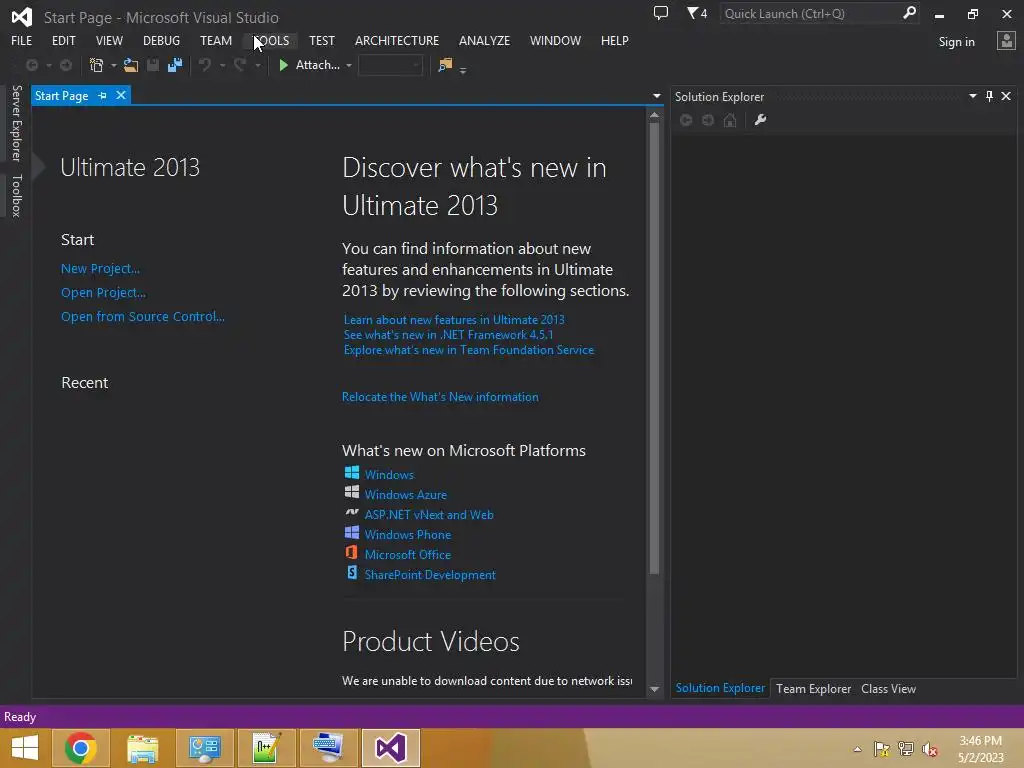Click the Navigate Forward toolbar arrow
1024x768 pixels.
point(66,65)
